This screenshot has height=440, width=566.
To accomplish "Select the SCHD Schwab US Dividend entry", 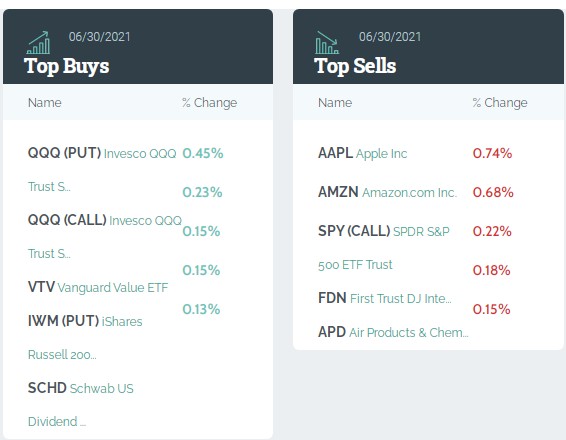I will coord(81,404).
